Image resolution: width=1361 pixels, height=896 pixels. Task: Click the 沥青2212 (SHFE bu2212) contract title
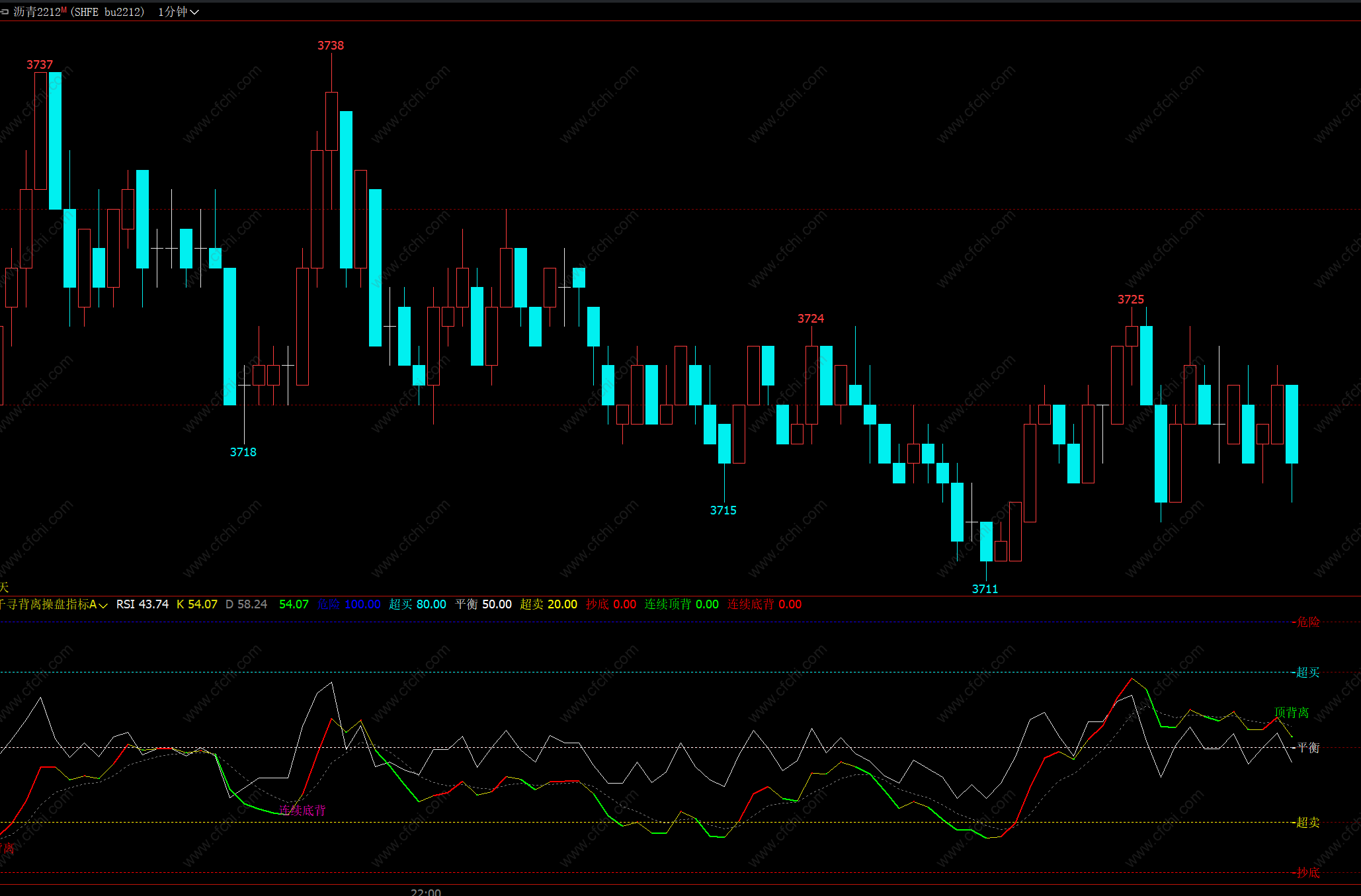(x=79, y=12)
